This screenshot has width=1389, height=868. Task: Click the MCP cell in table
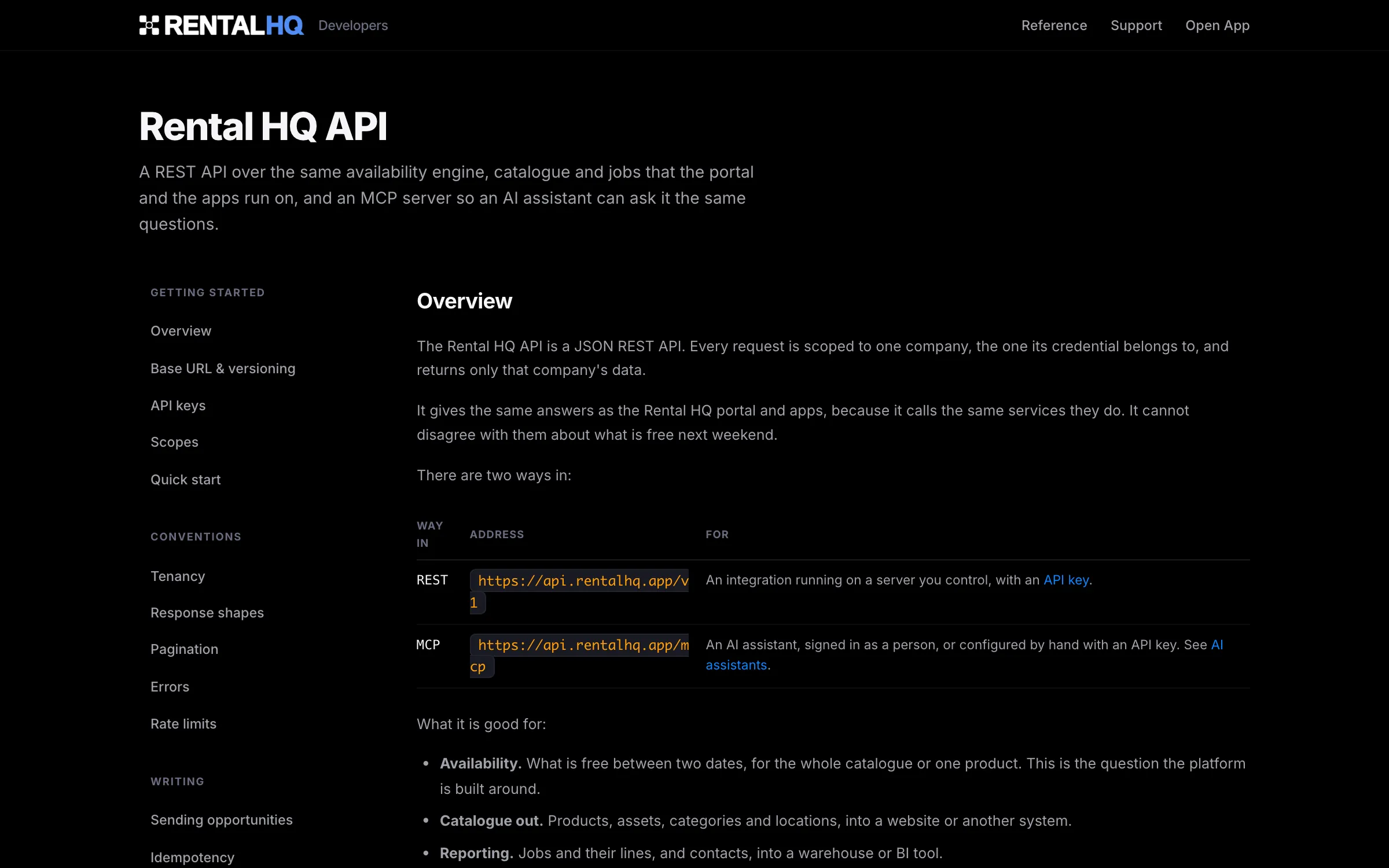click(x=428, y=645)
